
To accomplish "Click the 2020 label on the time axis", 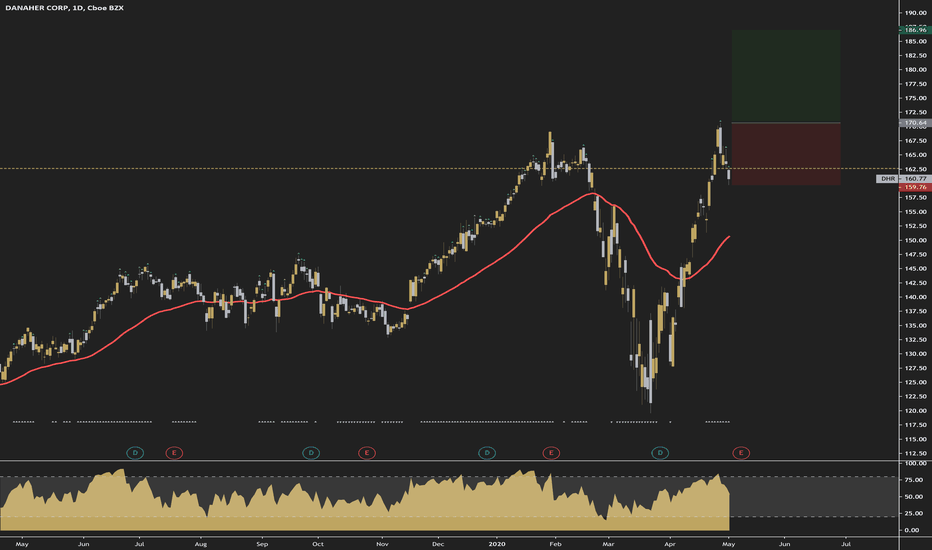I will pyautogui.click(x=496, y=544).
